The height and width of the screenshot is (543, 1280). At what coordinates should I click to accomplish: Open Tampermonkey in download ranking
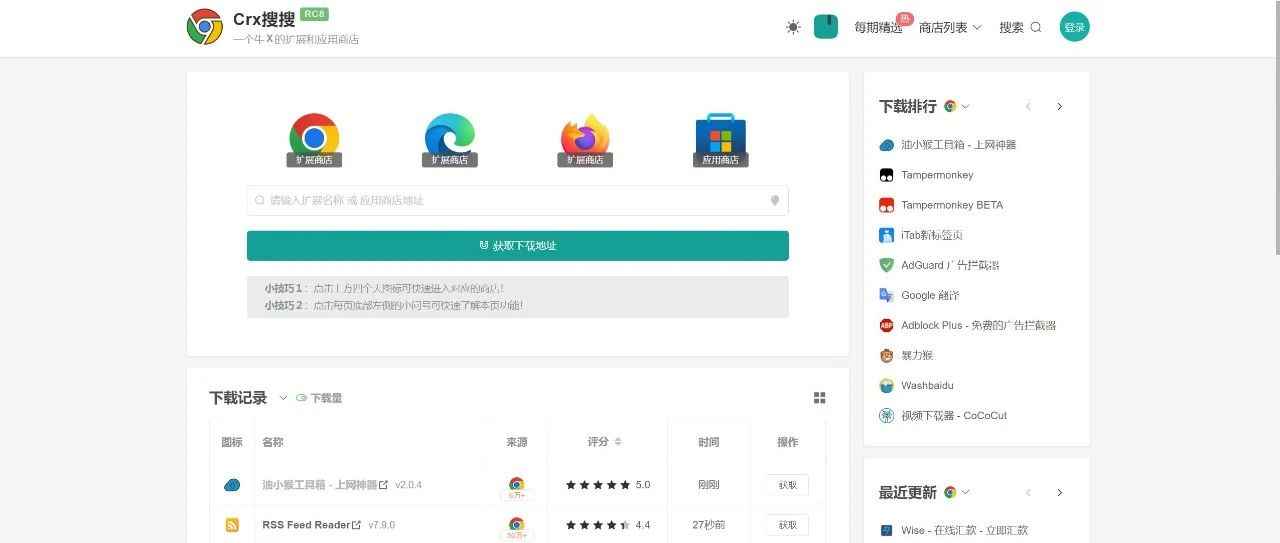937,175
